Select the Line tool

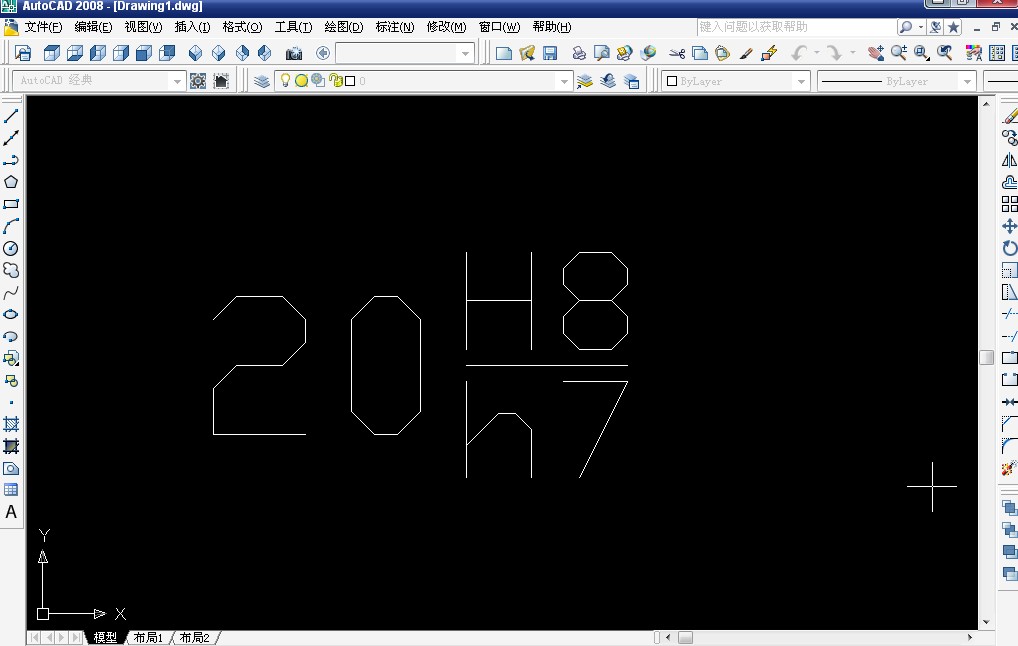pyautogui.click(x=11, y=116)
